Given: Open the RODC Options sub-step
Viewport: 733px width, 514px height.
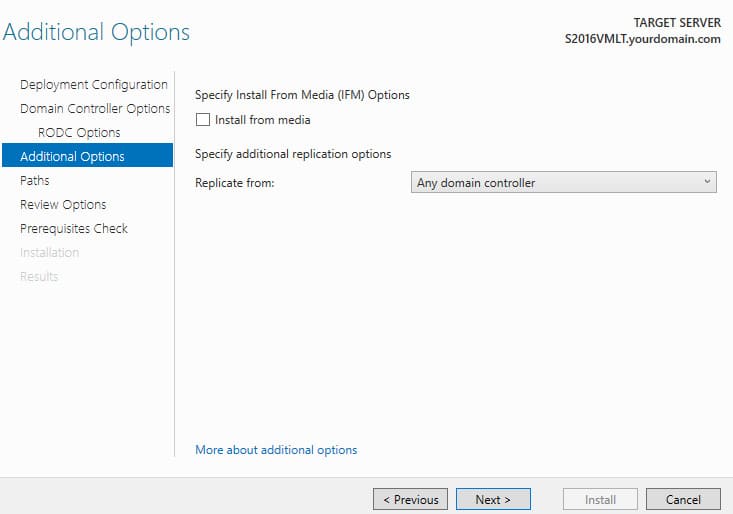Looking at the screenshot, I should (x=79, y=133).
